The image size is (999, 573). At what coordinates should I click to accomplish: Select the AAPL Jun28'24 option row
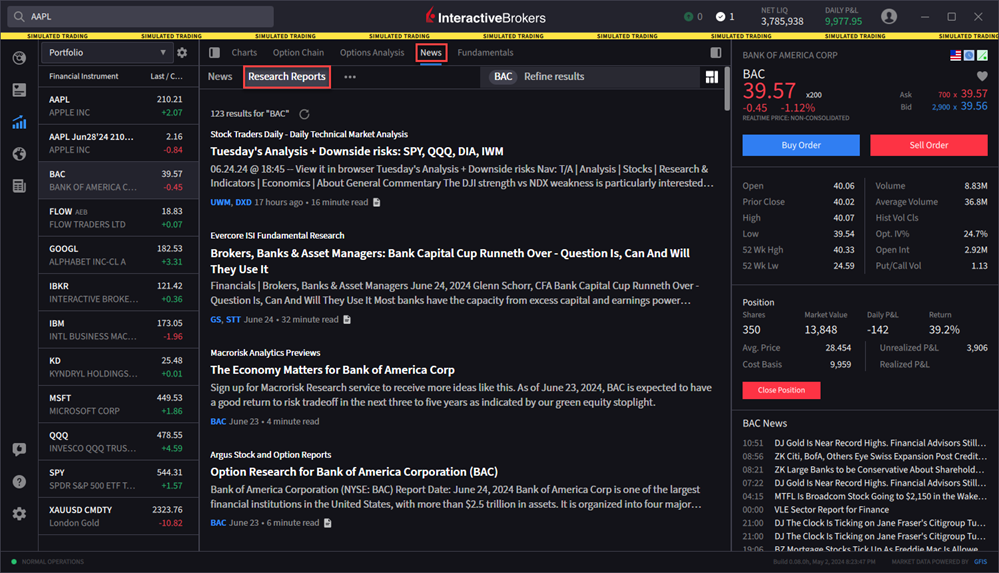click(x=119, y=143)
